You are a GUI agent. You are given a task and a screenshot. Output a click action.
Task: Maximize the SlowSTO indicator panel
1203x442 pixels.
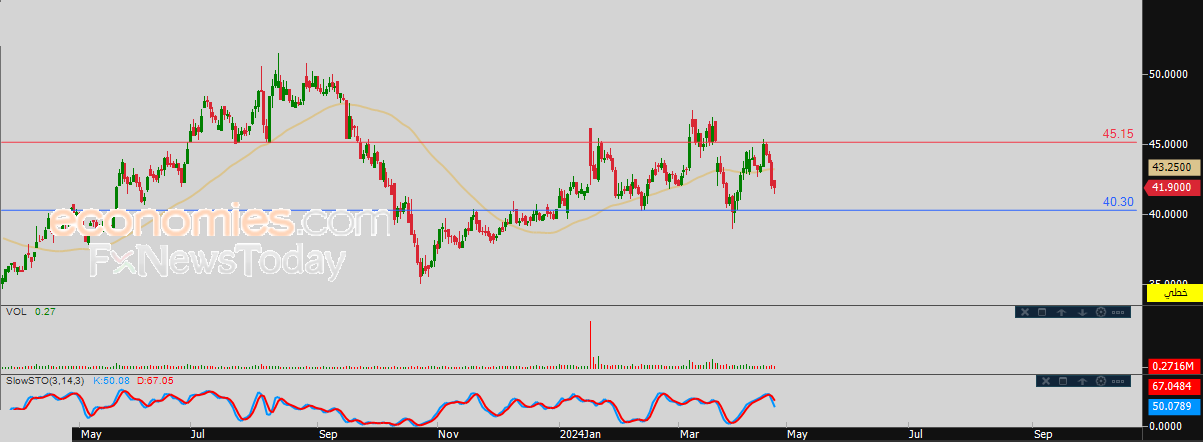pos(1063,381)
